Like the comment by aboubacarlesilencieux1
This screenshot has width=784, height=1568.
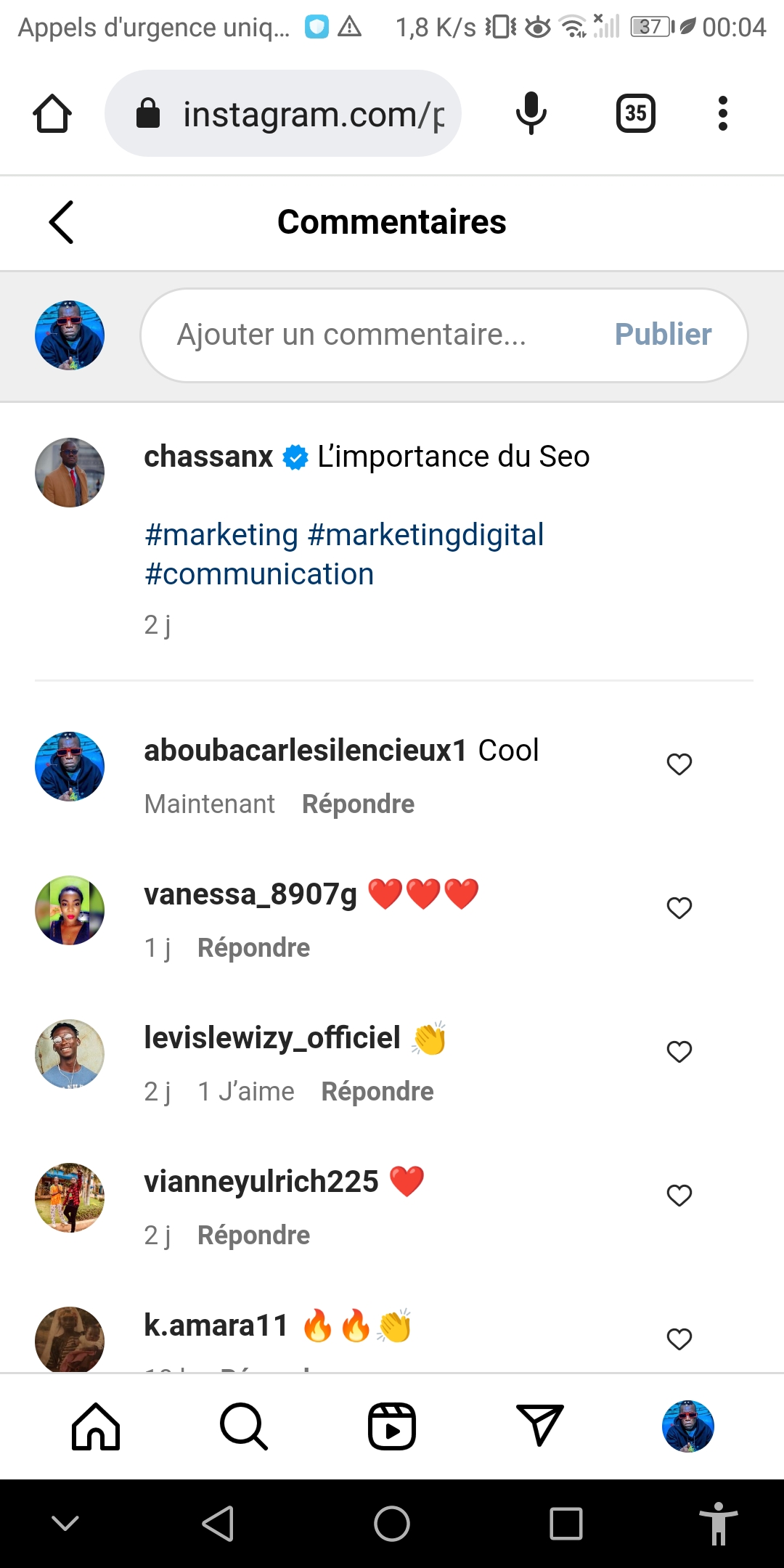(x=679, y=764)
